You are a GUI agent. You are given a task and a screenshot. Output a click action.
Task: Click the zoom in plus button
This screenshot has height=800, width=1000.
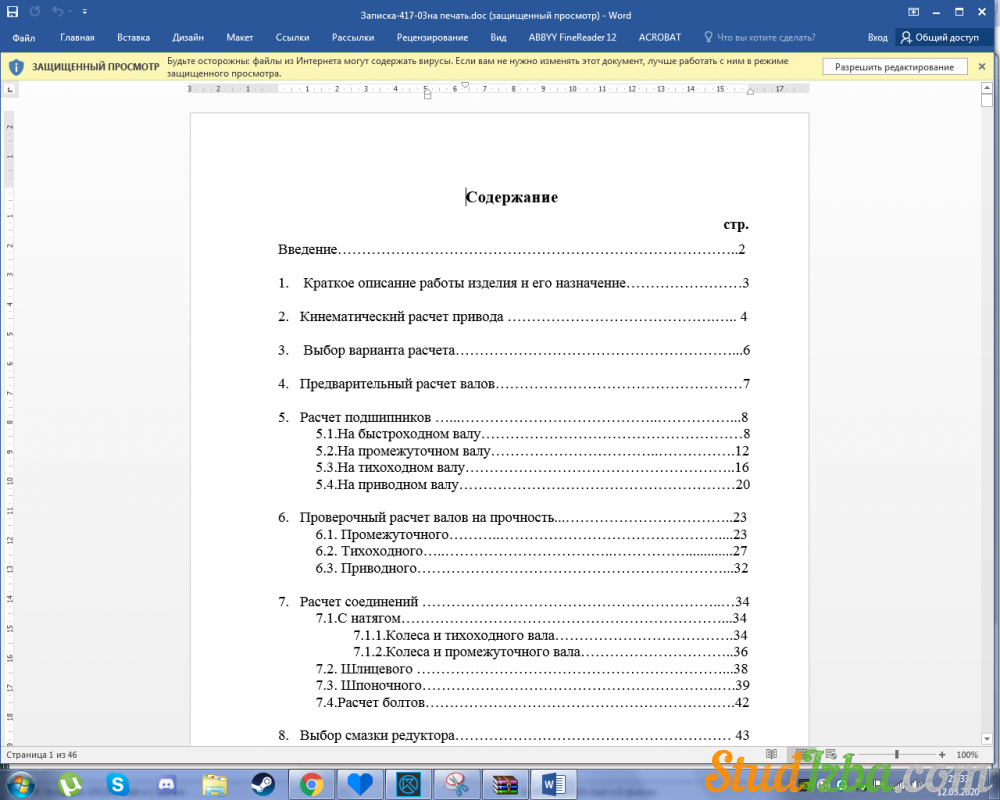pos(942,754)
